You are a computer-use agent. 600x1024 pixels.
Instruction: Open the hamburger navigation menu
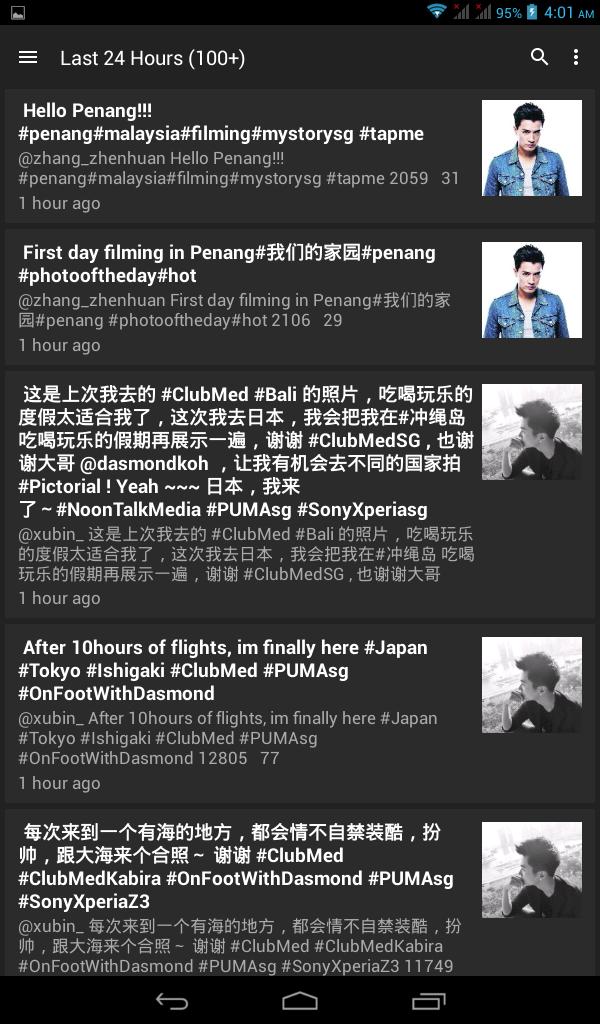pos(28,57)
